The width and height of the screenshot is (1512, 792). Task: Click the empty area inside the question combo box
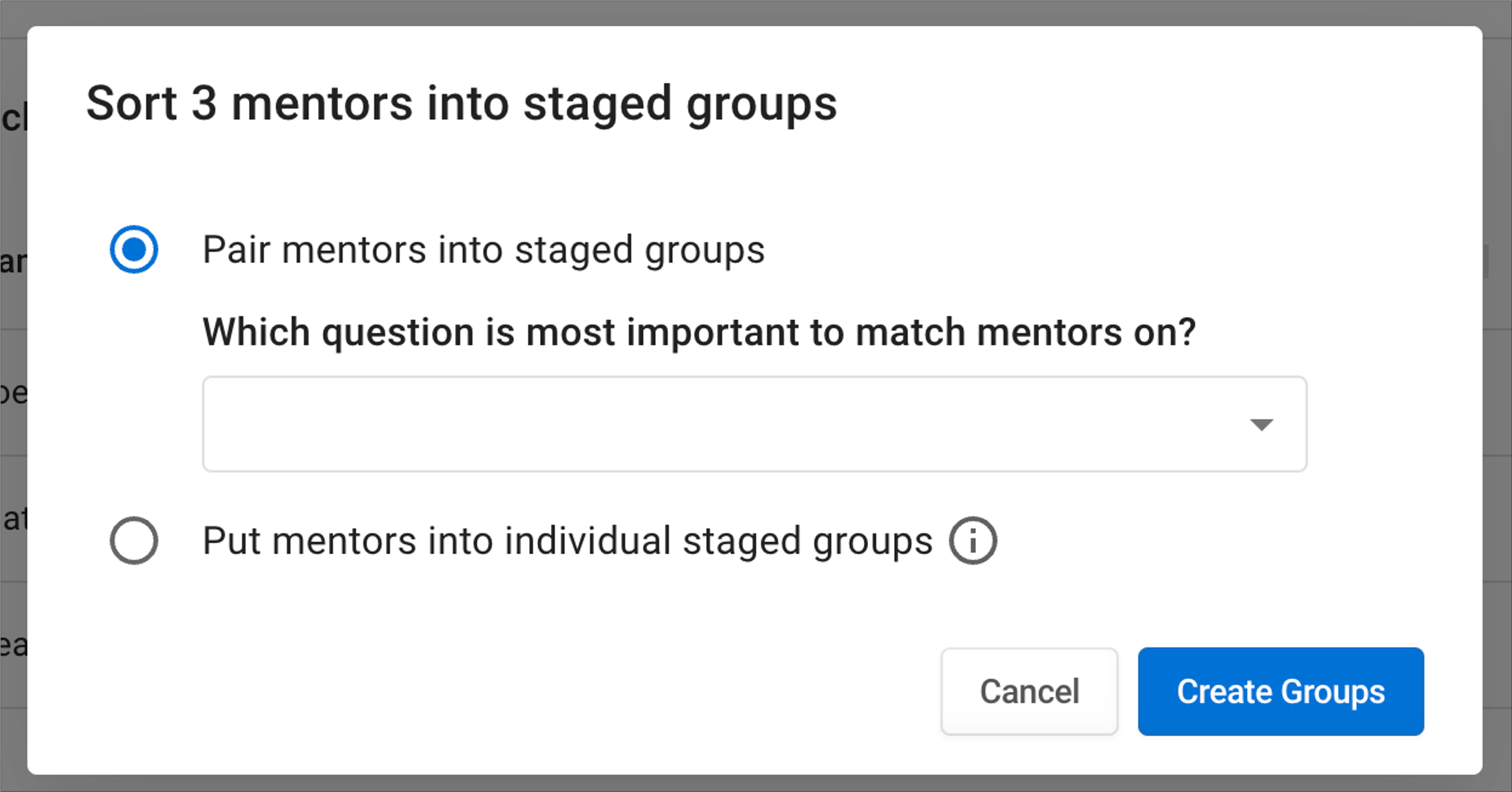[704, 424]
